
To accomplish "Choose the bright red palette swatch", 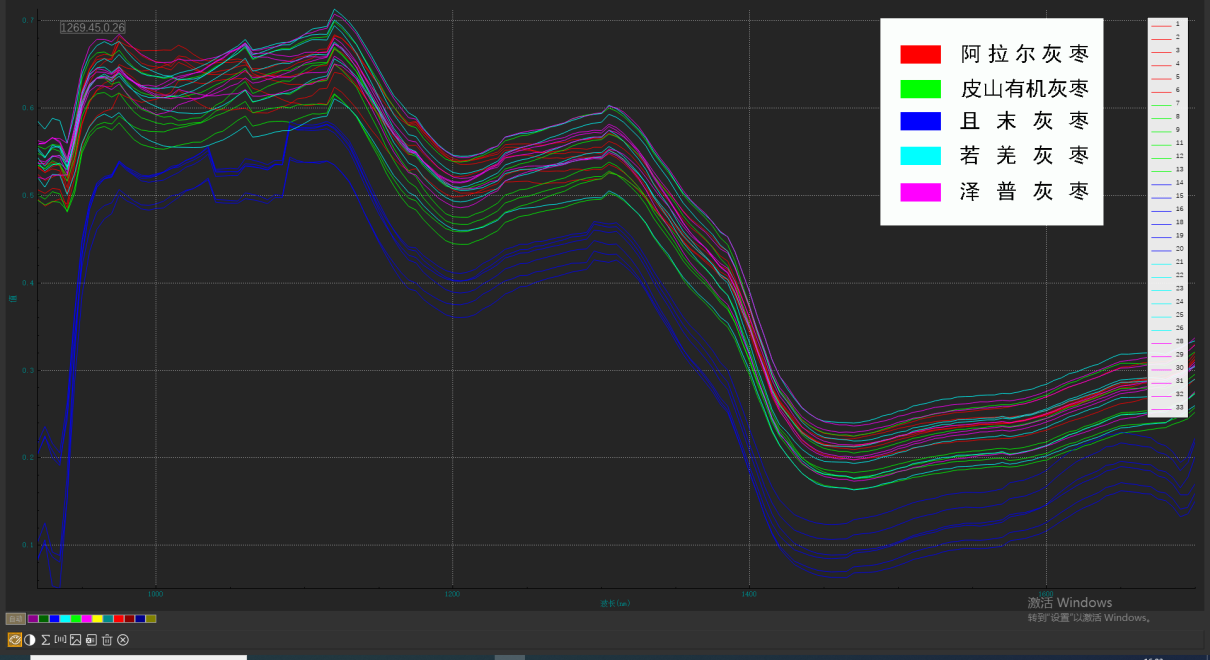I will click(119, 619).
